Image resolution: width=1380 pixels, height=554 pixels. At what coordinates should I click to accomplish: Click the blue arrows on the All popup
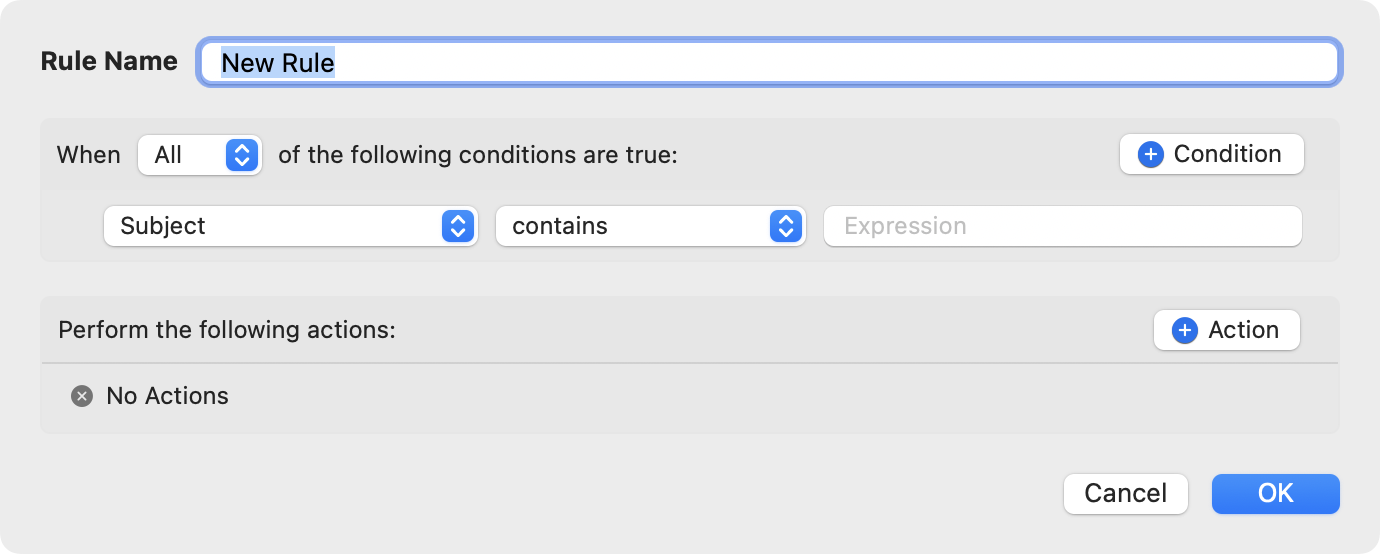click(x=242, y=155)
